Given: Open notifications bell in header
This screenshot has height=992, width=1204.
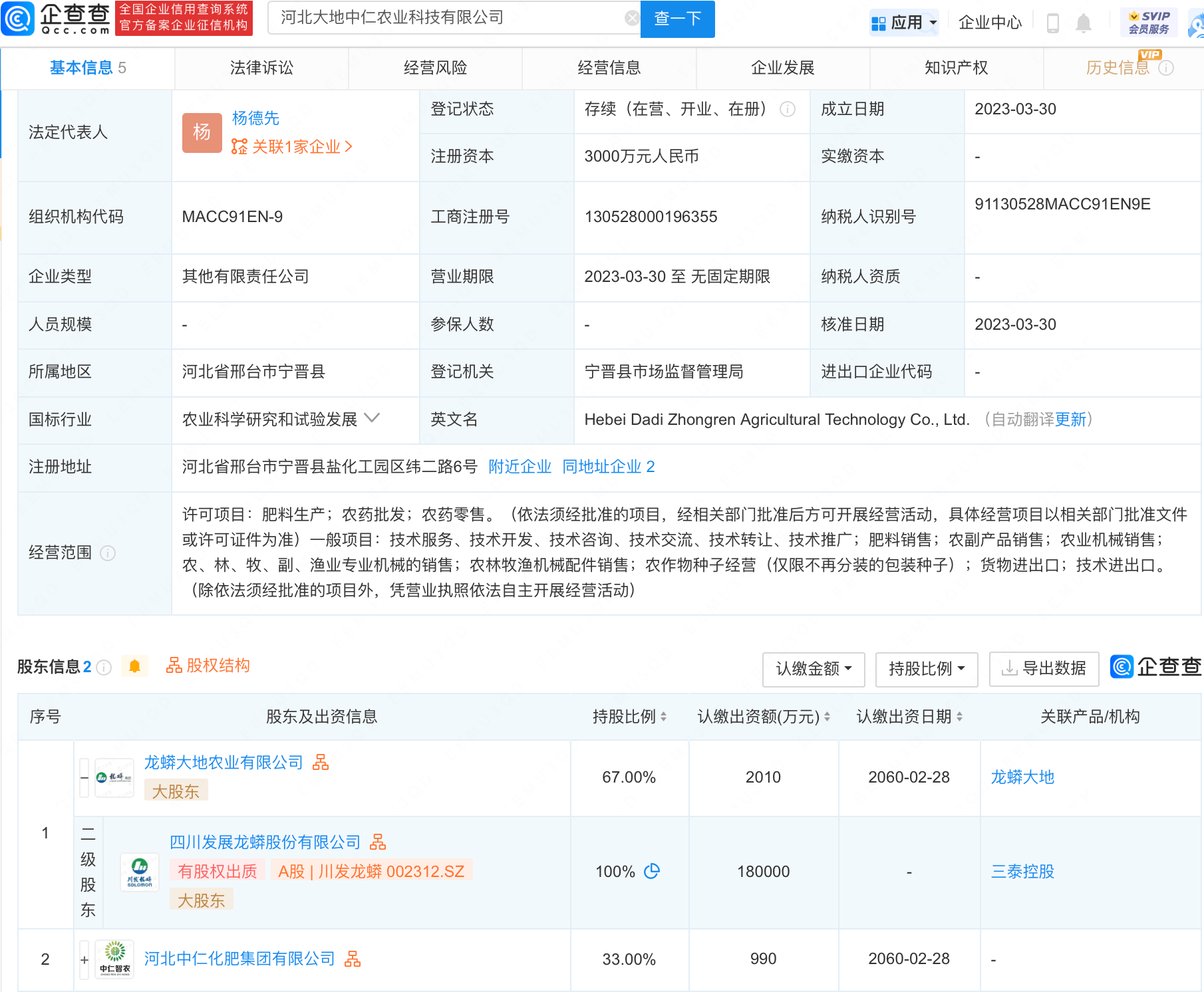Looking at the screenshot, I should (1084, 23).
